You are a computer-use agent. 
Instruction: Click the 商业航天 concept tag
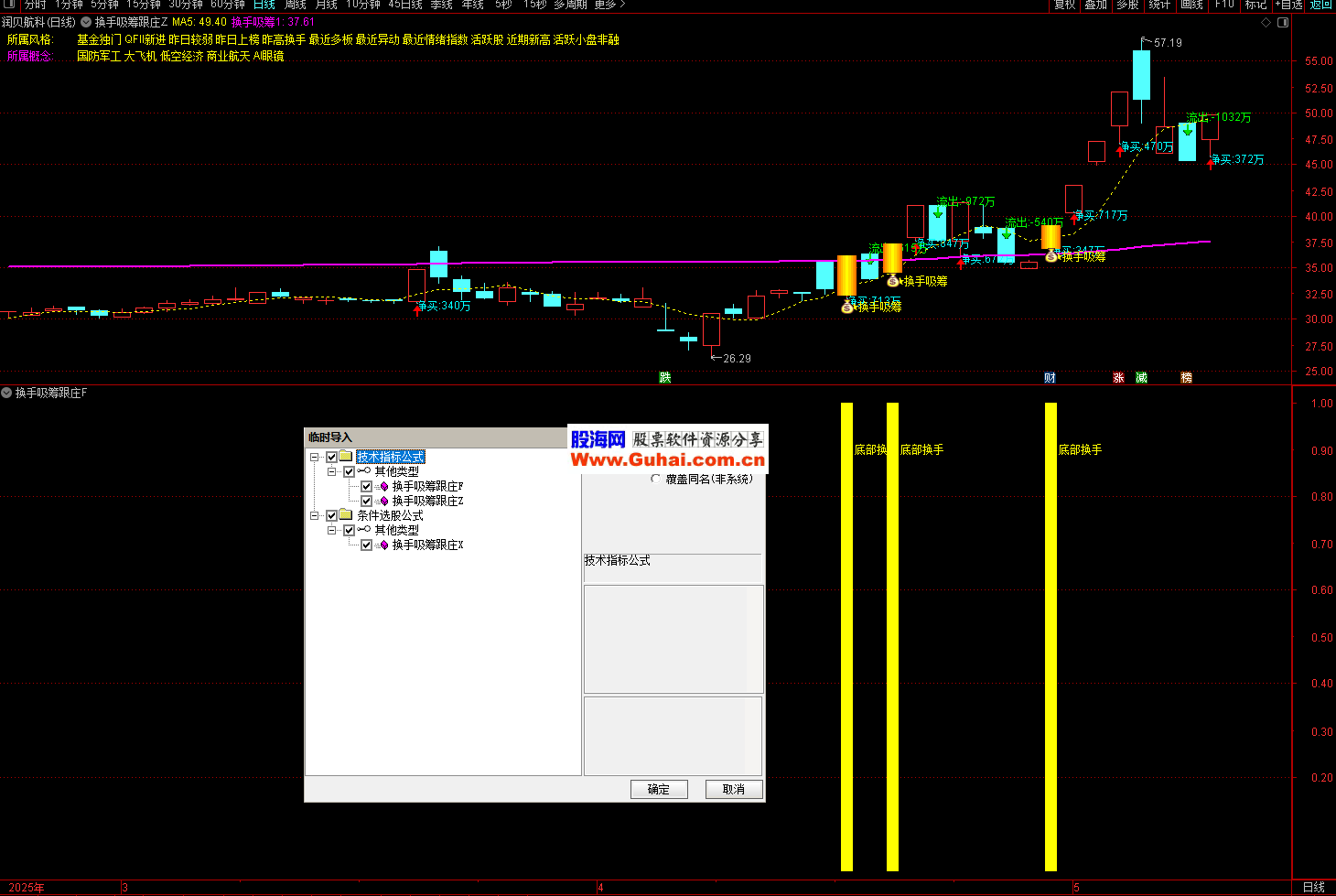point(228,56)
